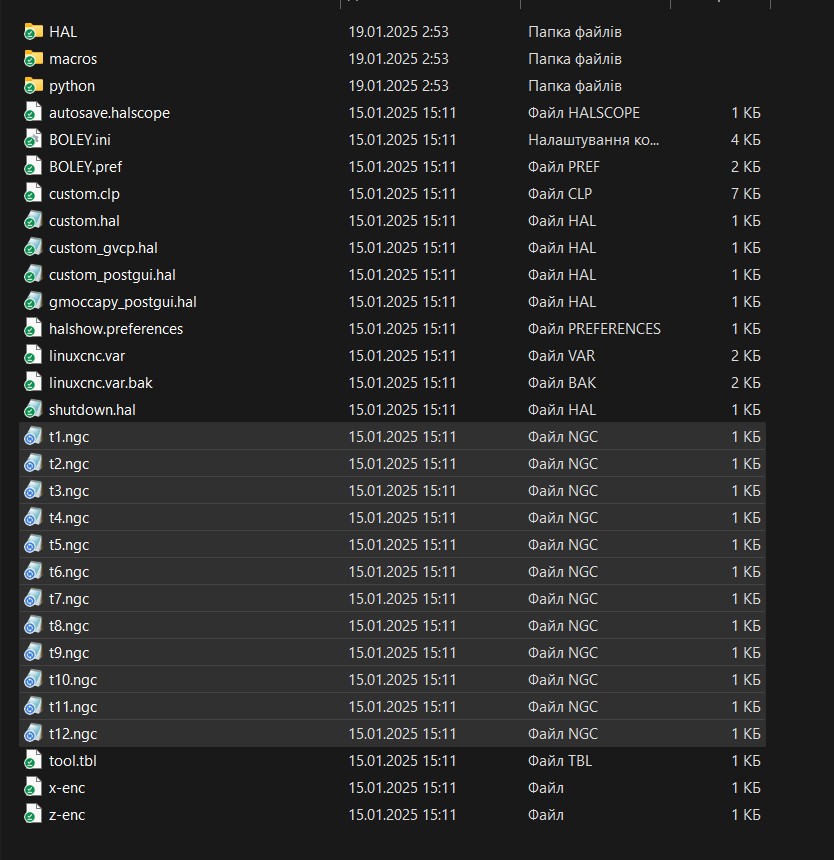The height and width of the screenshot is (860, 834).
Task: Click the '7 КБ' size cell
Action: coord(745,194)
